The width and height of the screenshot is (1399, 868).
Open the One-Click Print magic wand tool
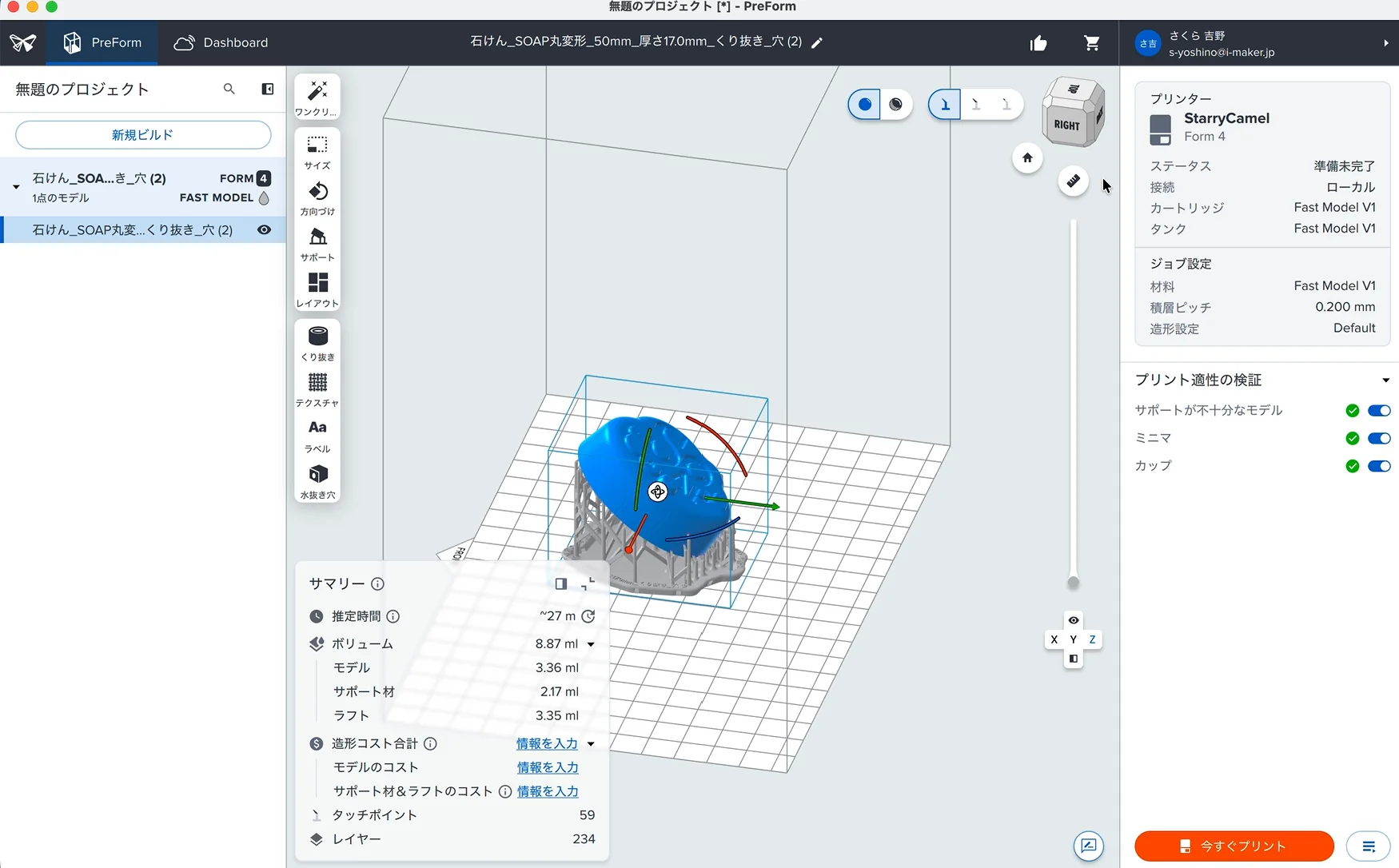click(317, 98)
